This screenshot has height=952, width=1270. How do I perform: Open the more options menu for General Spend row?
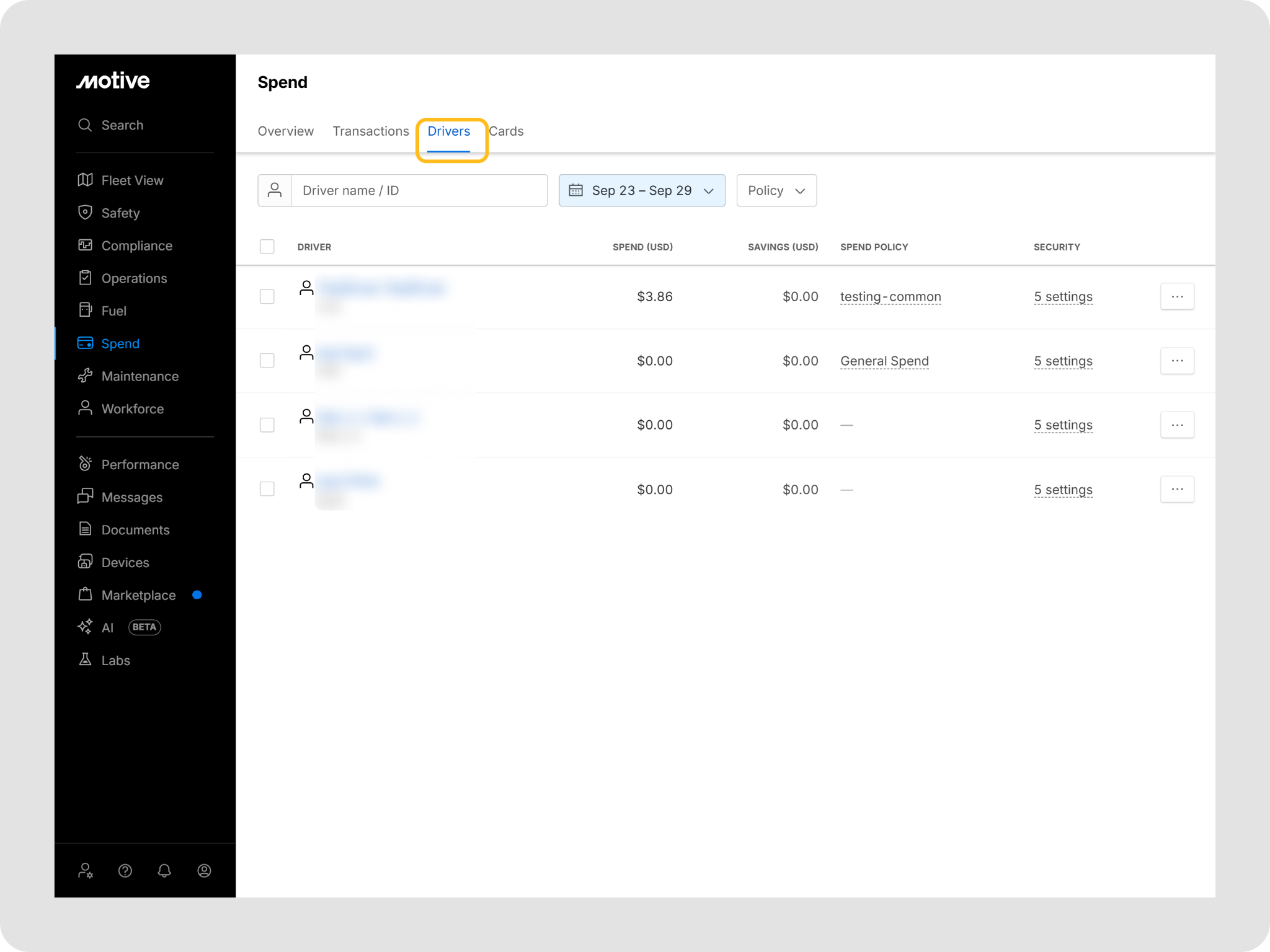tap(1177, 361)
